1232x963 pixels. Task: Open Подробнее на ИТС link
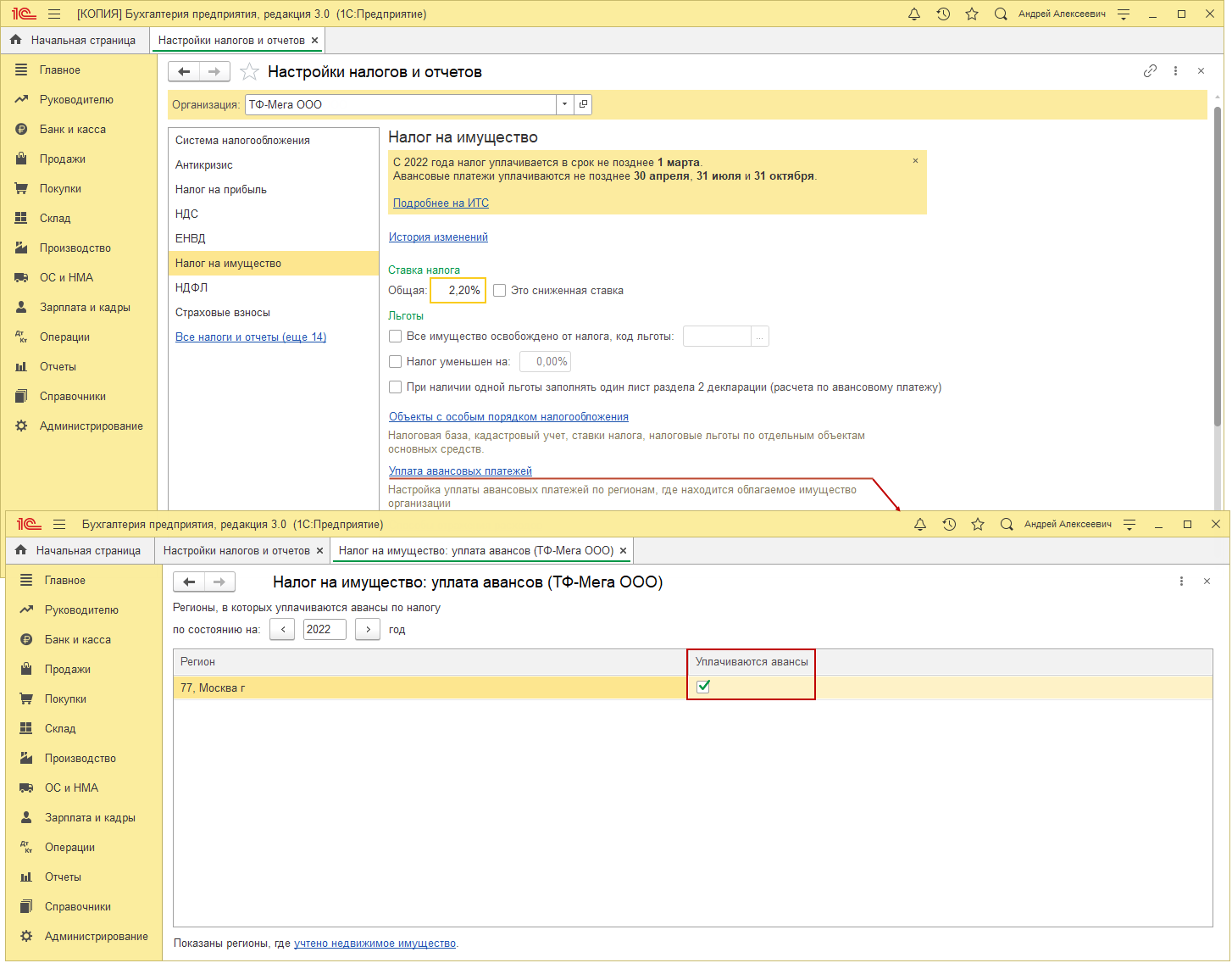point(441,203)
